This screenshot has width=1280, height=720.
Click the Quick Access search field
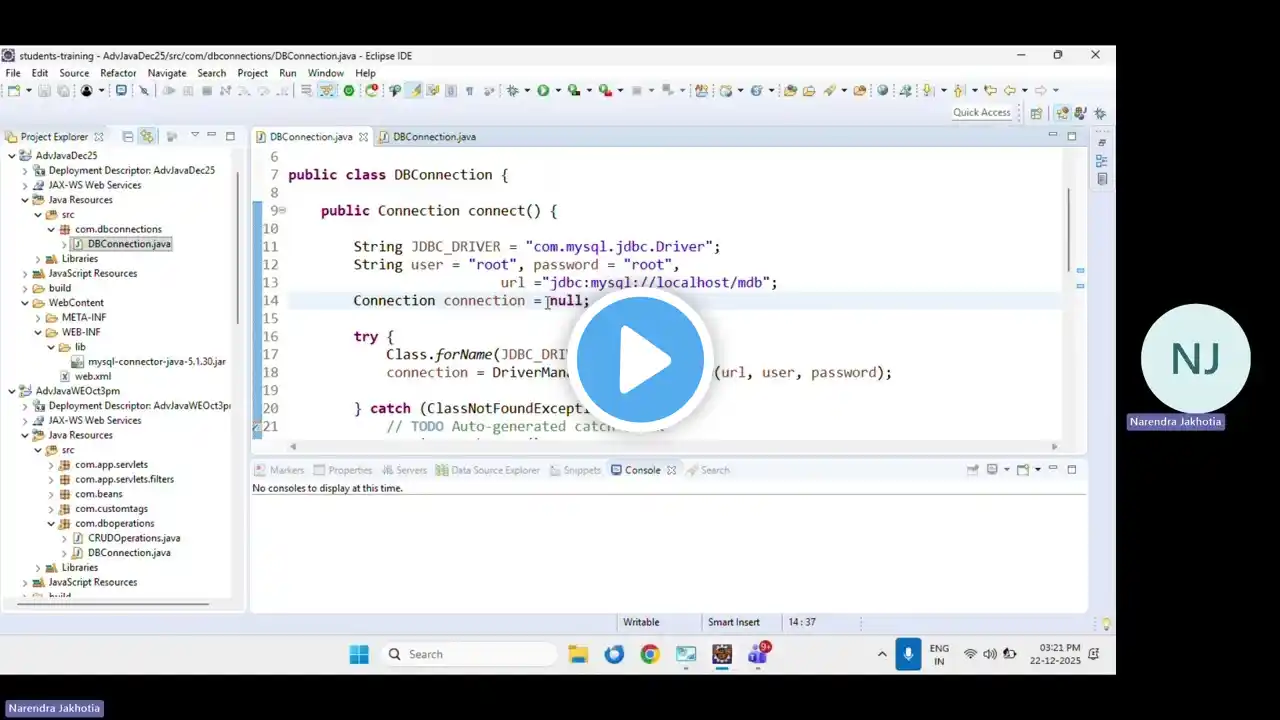coord(982,113)
